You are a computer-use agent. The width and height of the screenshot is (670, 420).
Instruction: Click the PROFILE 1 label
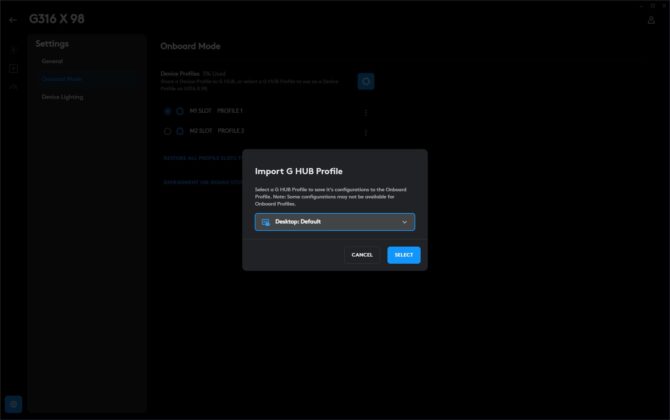point(230,111)
